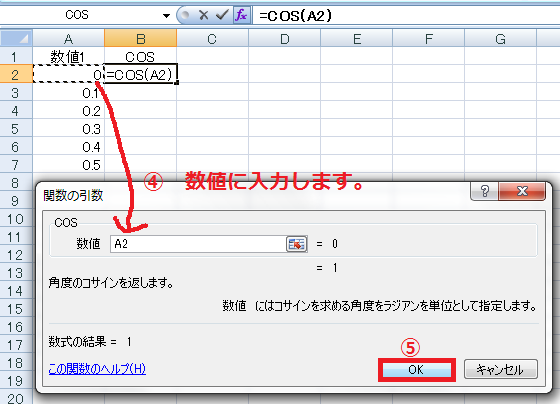Select row 1 header

coord(16,56)
